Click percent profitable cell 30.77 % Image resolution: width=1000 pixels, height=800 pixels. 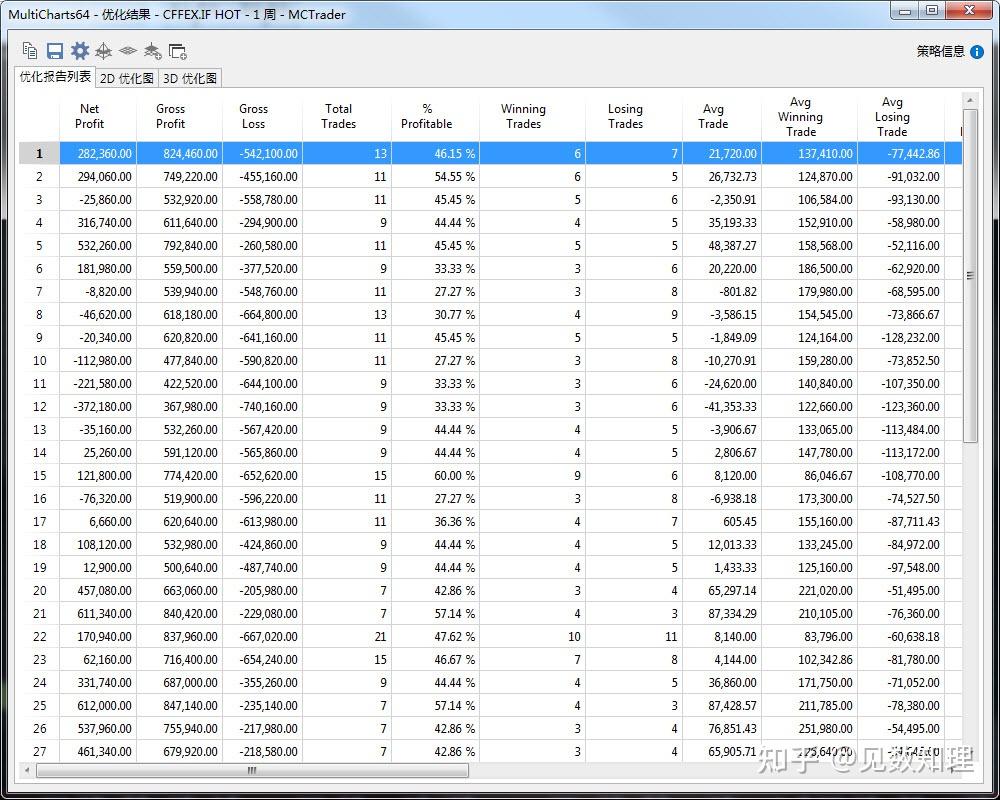tap(436, 315)
